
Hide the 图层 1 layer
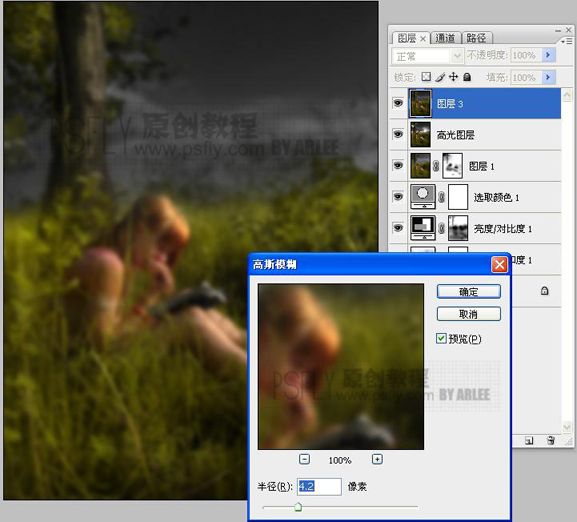coord(398,166)
